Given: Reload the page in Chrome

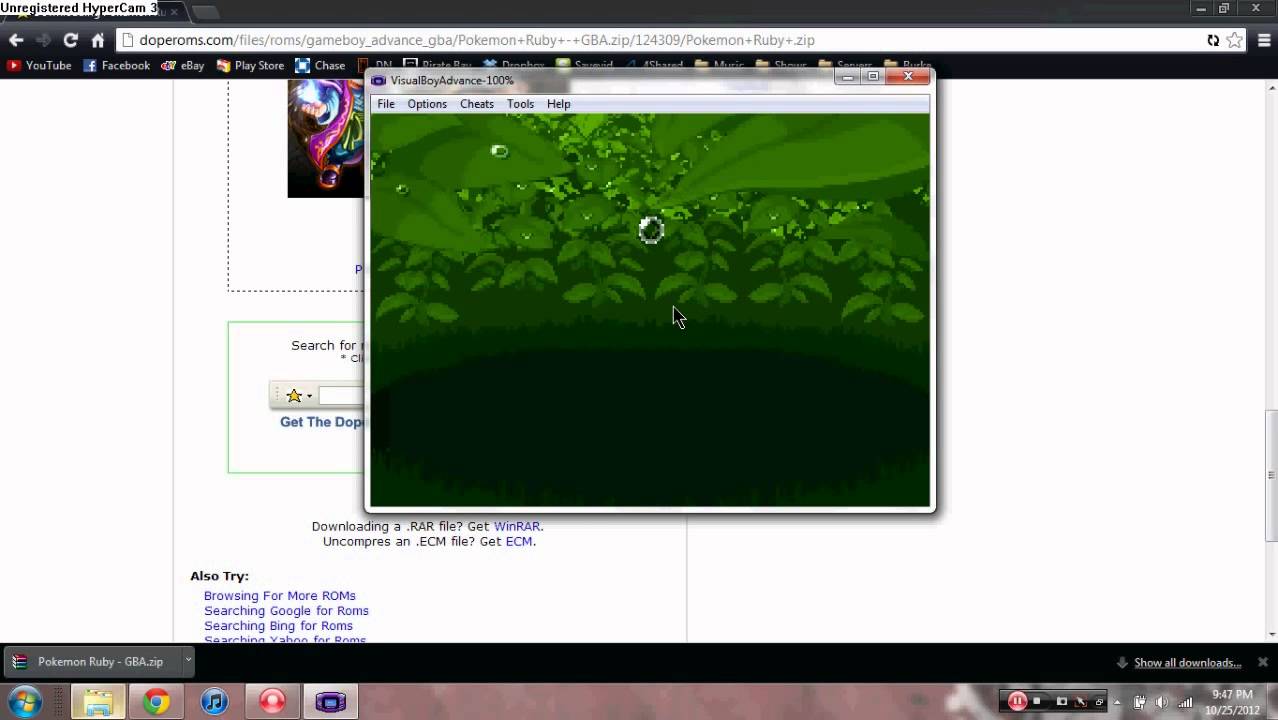Looking at the screenshot, I should [x=70, y=40].
